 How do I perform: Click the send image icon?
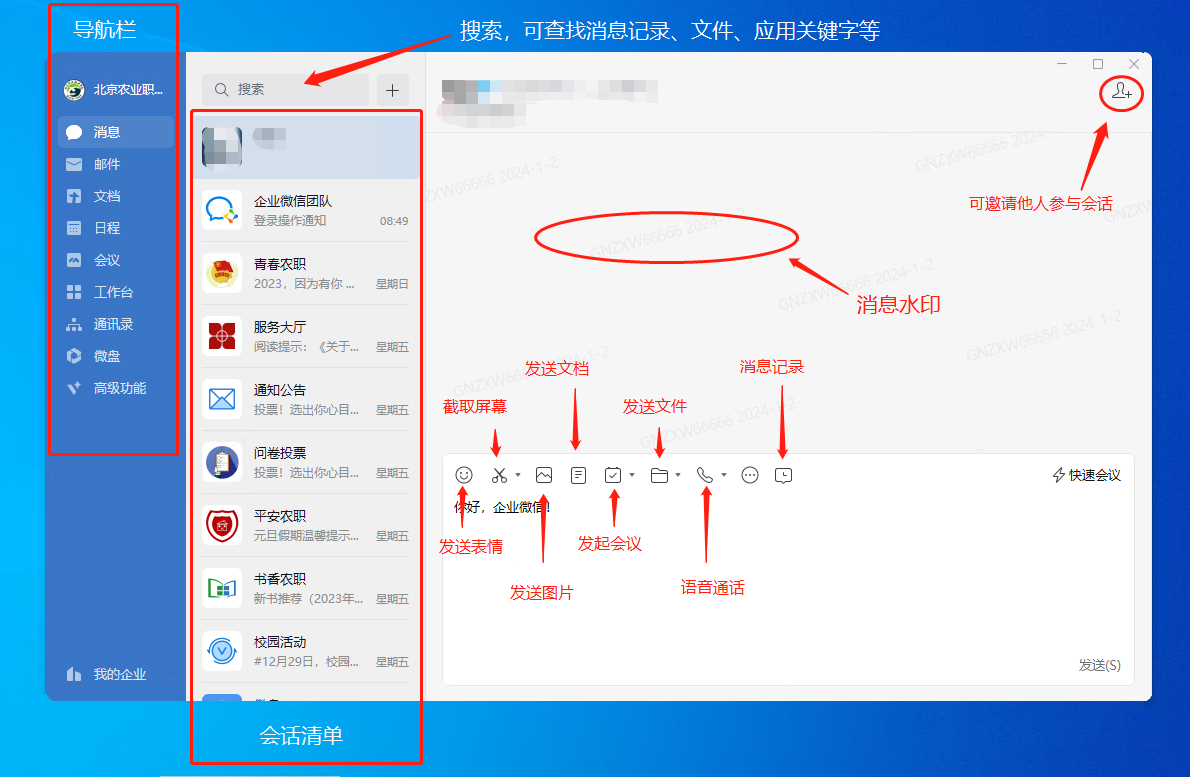point(544,476)
